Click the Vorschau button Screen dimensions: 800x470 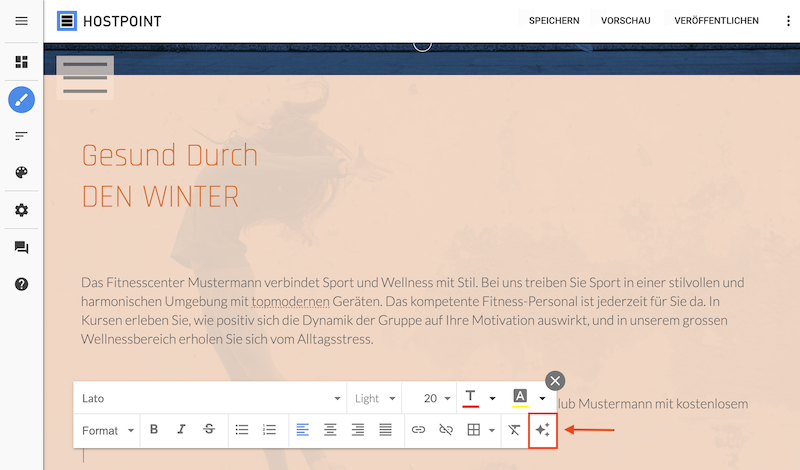pyautogui.click(x=626, y=21)
